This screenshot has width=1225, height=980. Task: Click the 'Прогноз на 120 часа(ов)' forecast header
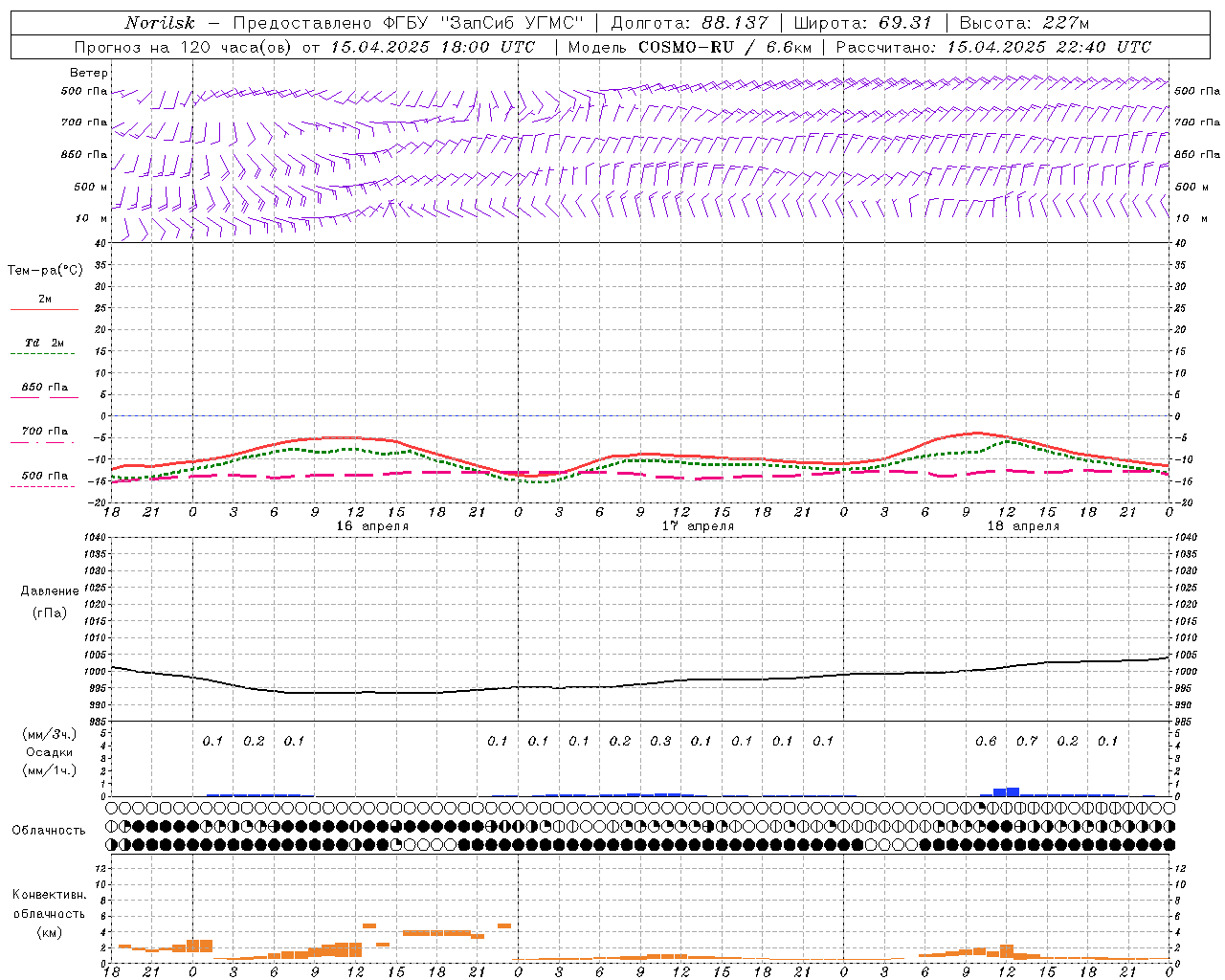pos(184,47)
